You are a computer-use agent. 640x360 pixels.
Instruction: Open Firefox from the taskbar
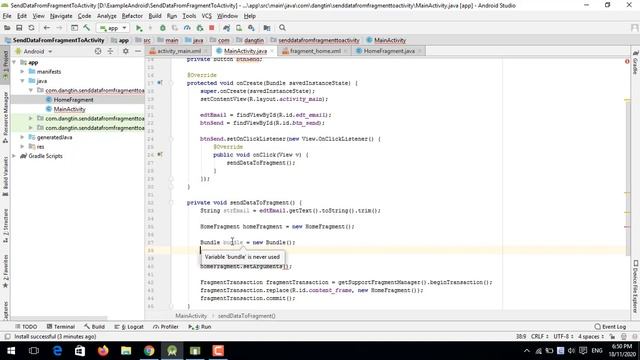coord(103,351)
